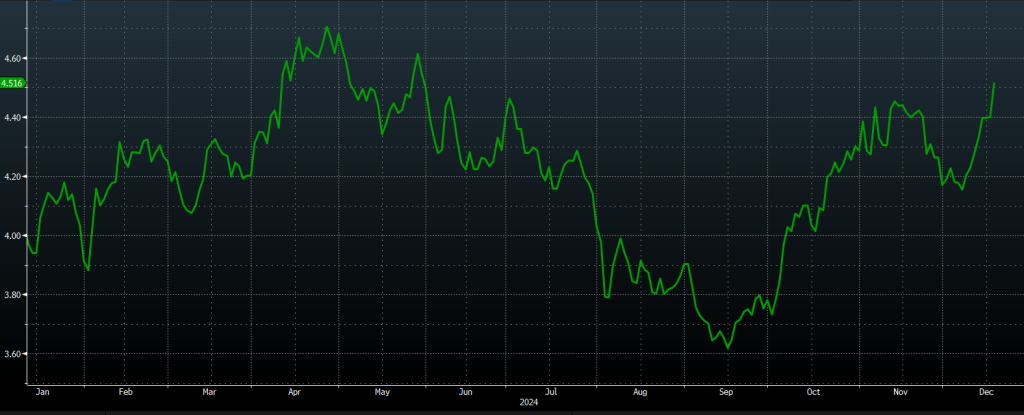Click the Mar month label
Screen dimensions: 1024x415
[210, 392]
